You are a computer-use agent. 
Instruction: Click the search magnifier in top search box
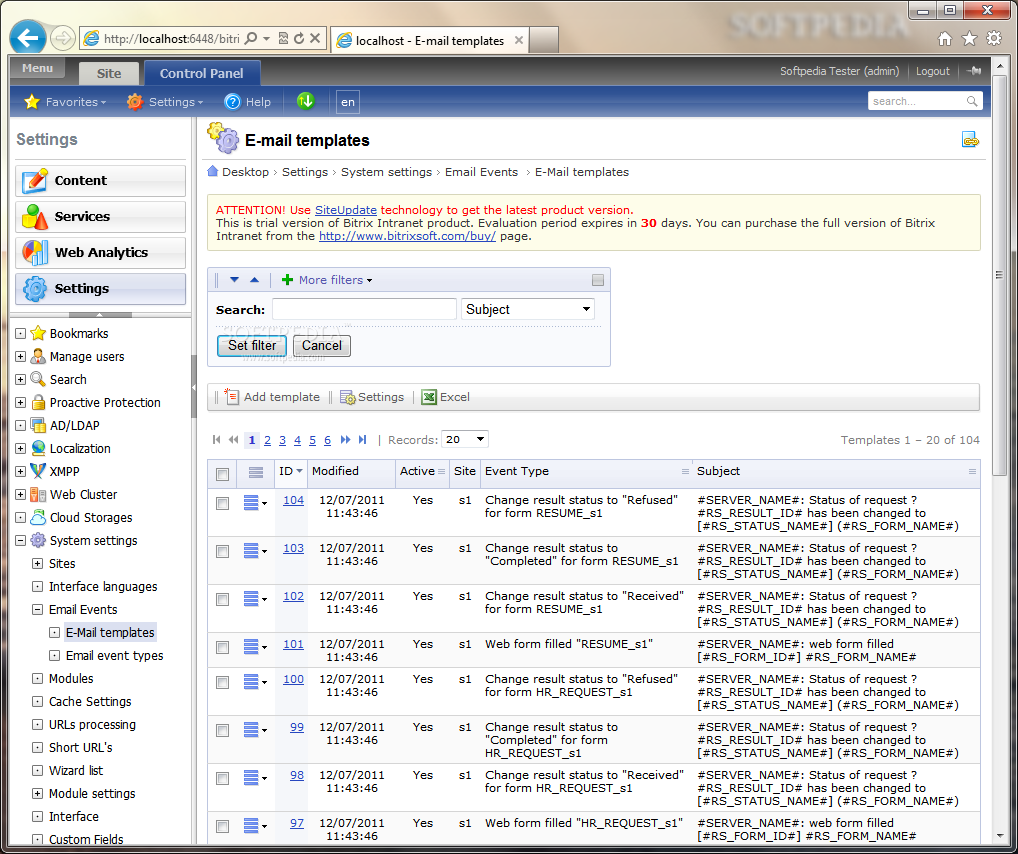[x=972, y=101]
